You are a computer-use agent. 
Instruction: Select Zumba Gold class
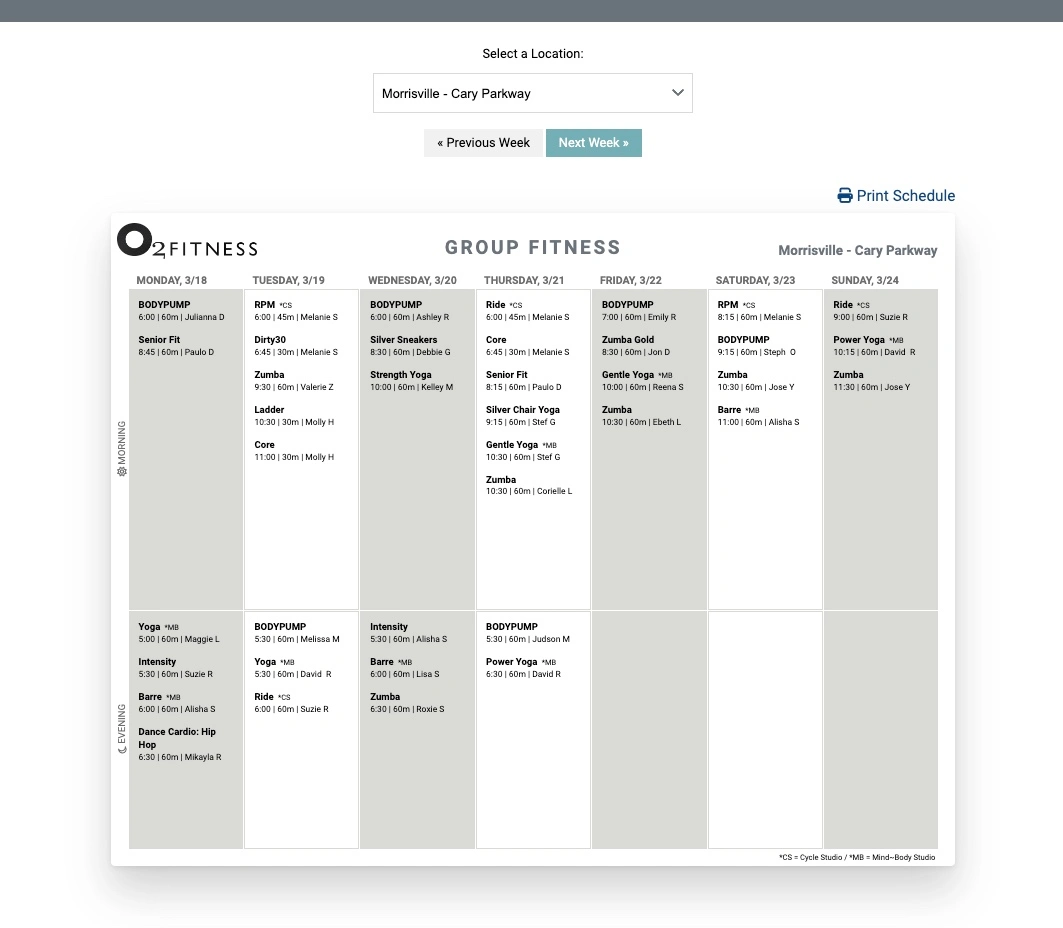click(636, 346)
